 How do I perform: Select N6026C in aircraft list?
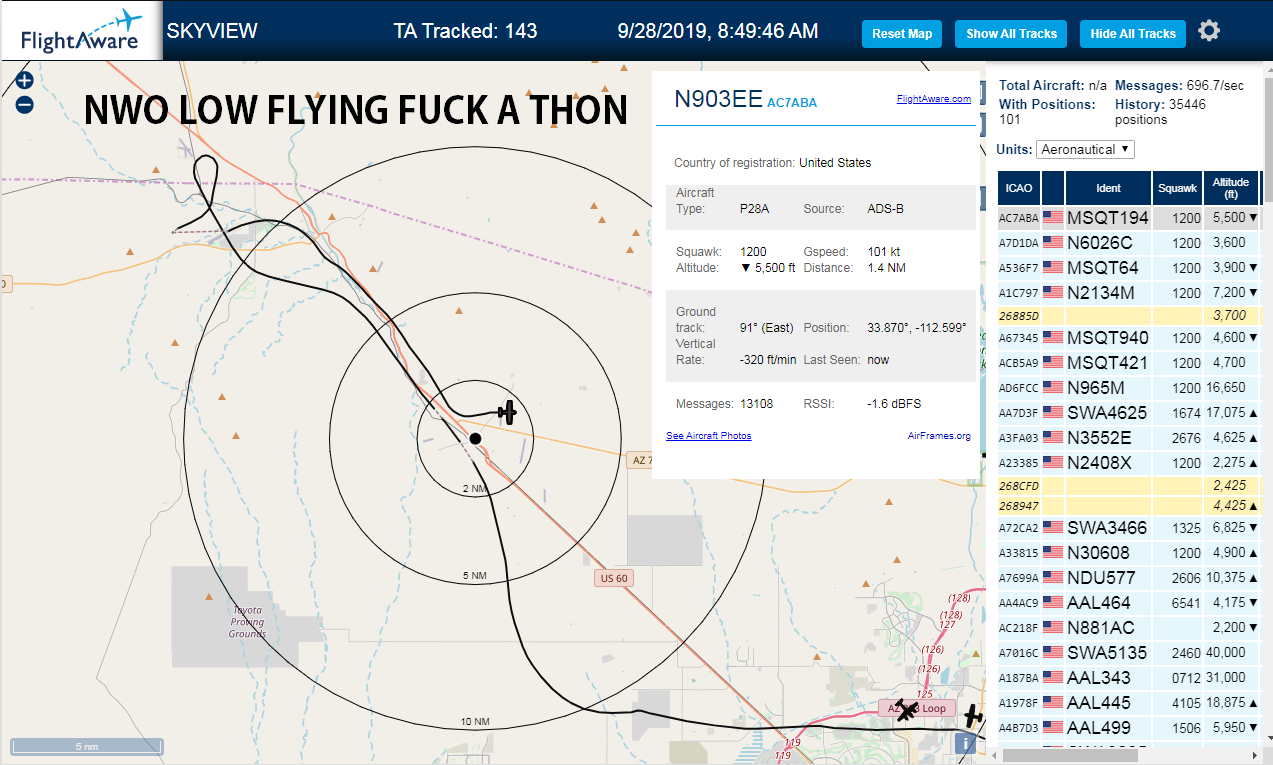pos(1128,242)
